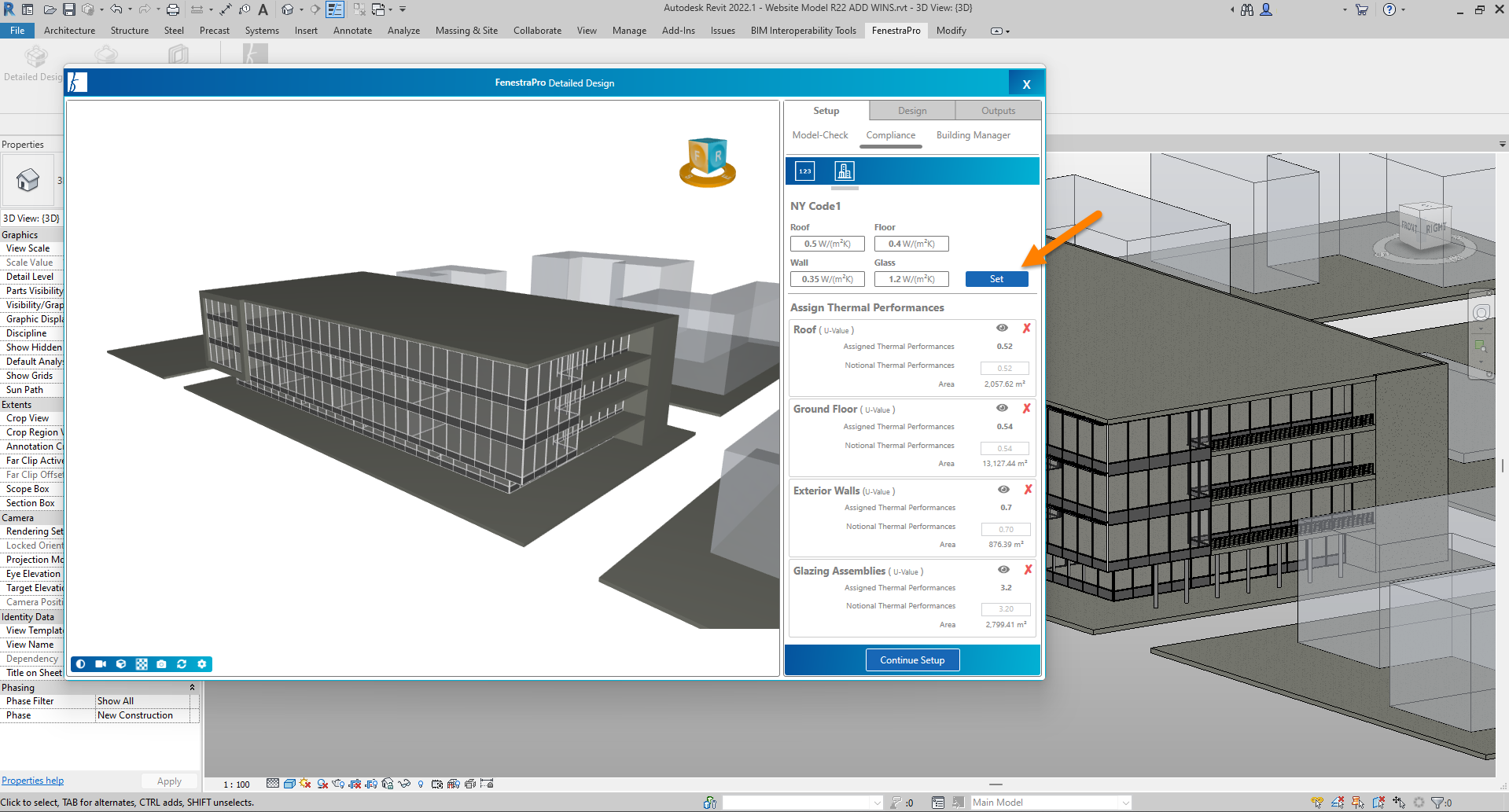Click the Continue Setup button

pyautogui.click(x=912, y=660)
